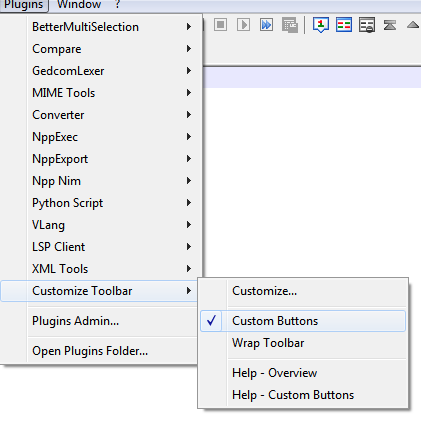The width and height of the screenshot is (421, 442).
Task: Open the ? help menu
Action: 117,5
